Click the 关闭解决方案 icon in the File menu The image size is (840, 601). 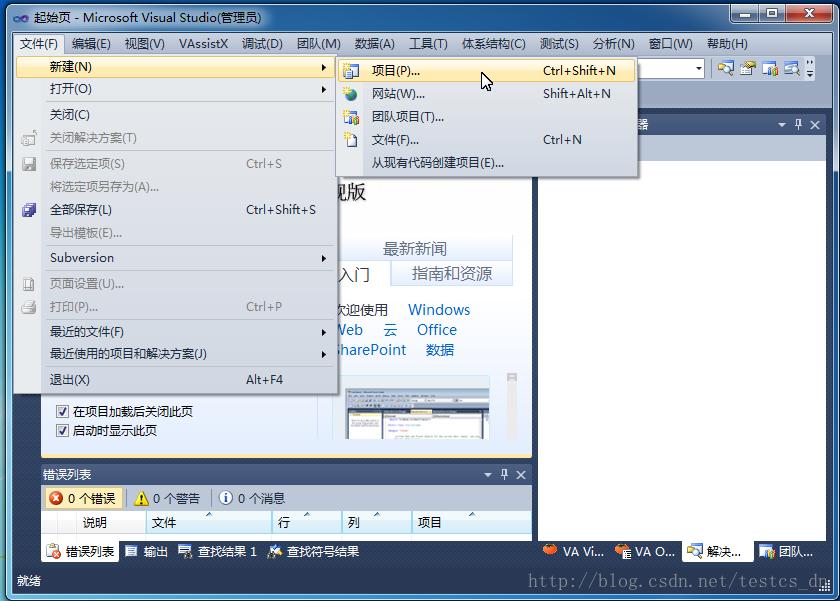[29, 138]
